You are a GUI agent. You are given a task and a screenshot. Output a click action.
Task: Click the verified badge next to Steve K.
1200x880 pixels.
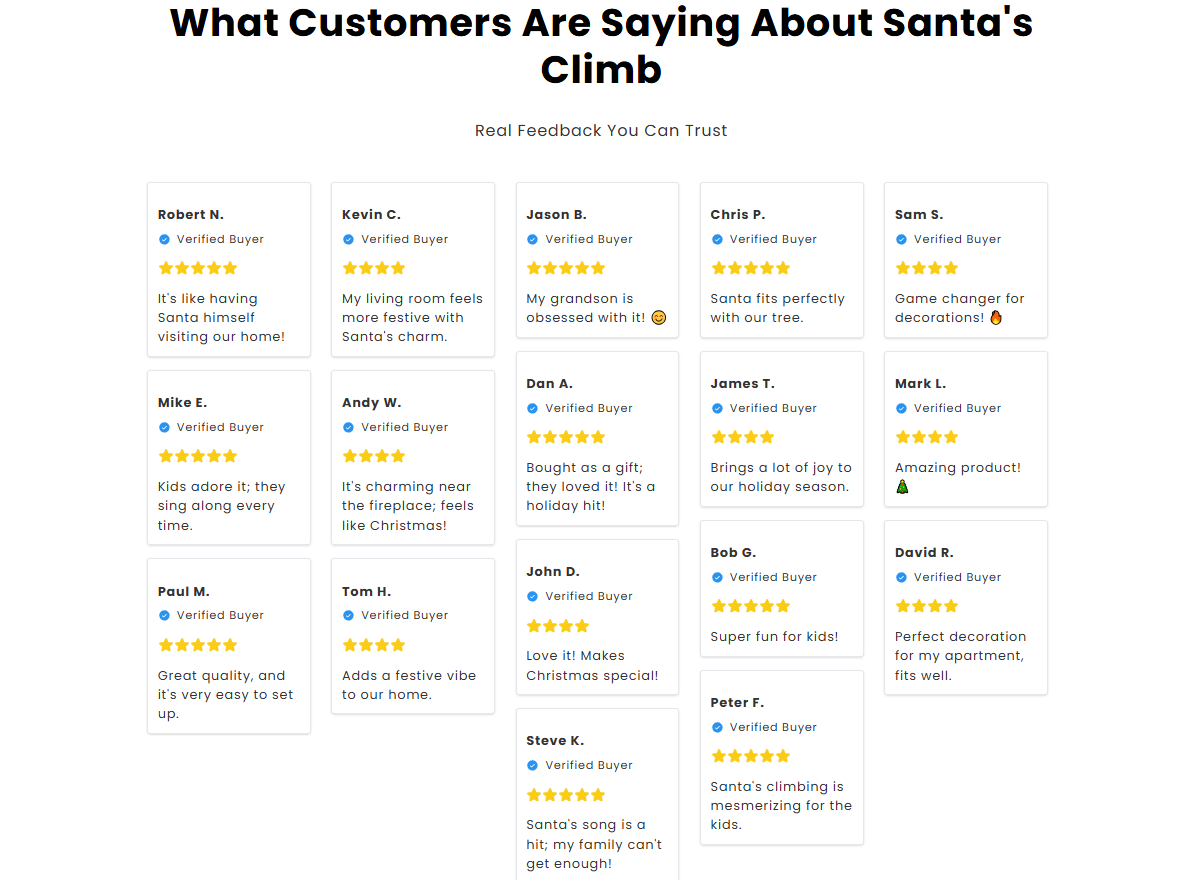(x=532, y=765)
